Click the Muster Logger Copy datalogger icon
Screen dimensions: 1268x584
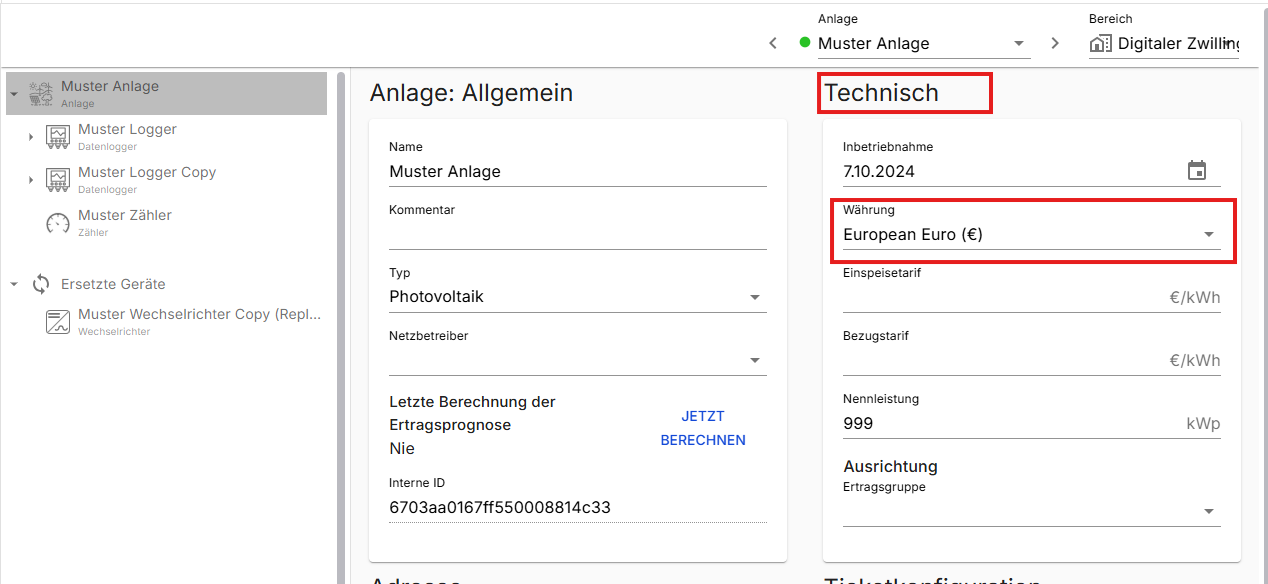(x=58, y=180)
